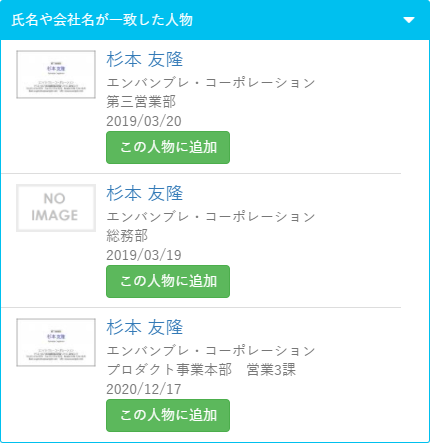Select 総務部 department text

[127, 236]
